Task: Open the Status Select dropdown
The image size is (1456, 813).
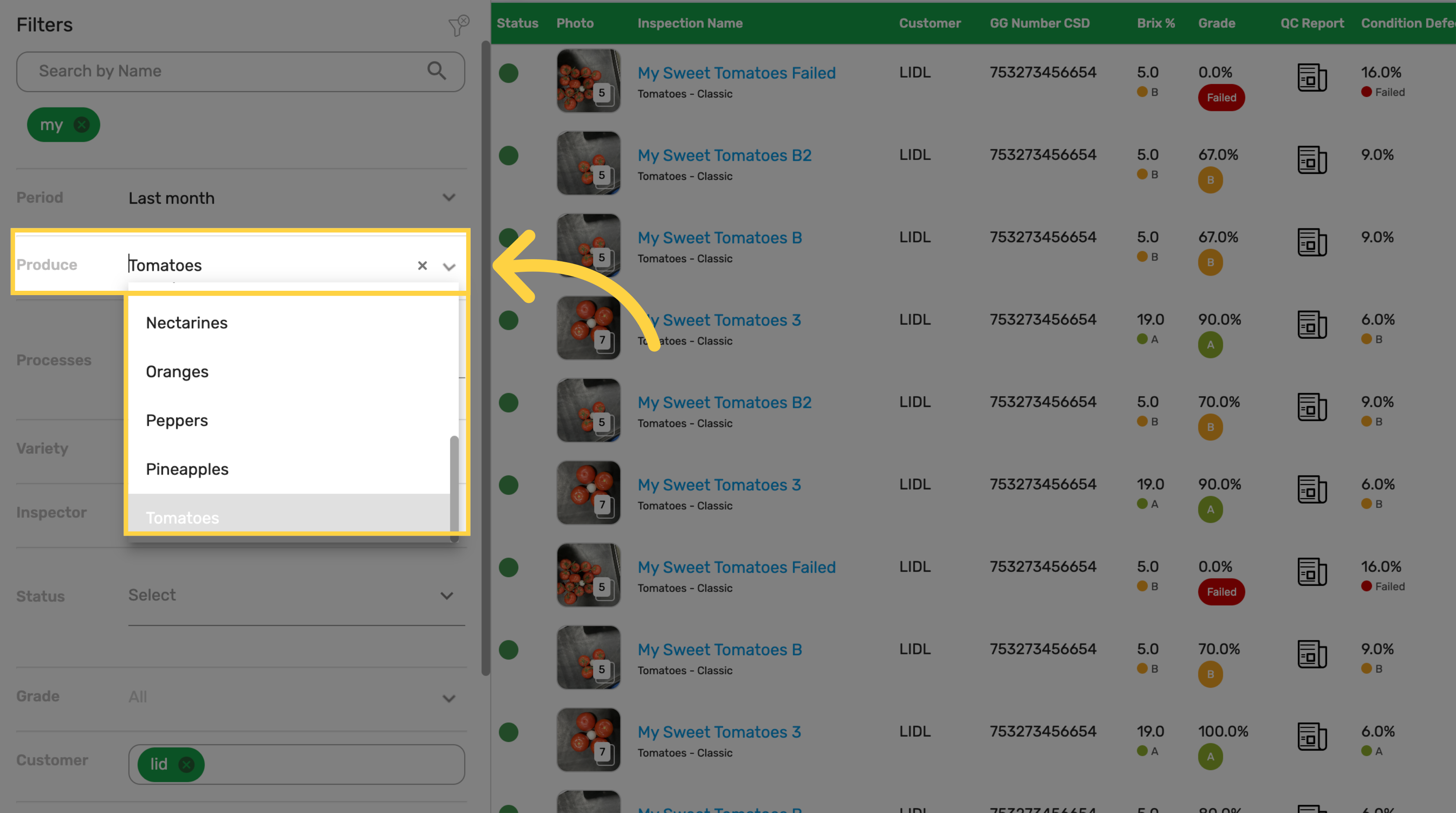Action: (296, 595)
